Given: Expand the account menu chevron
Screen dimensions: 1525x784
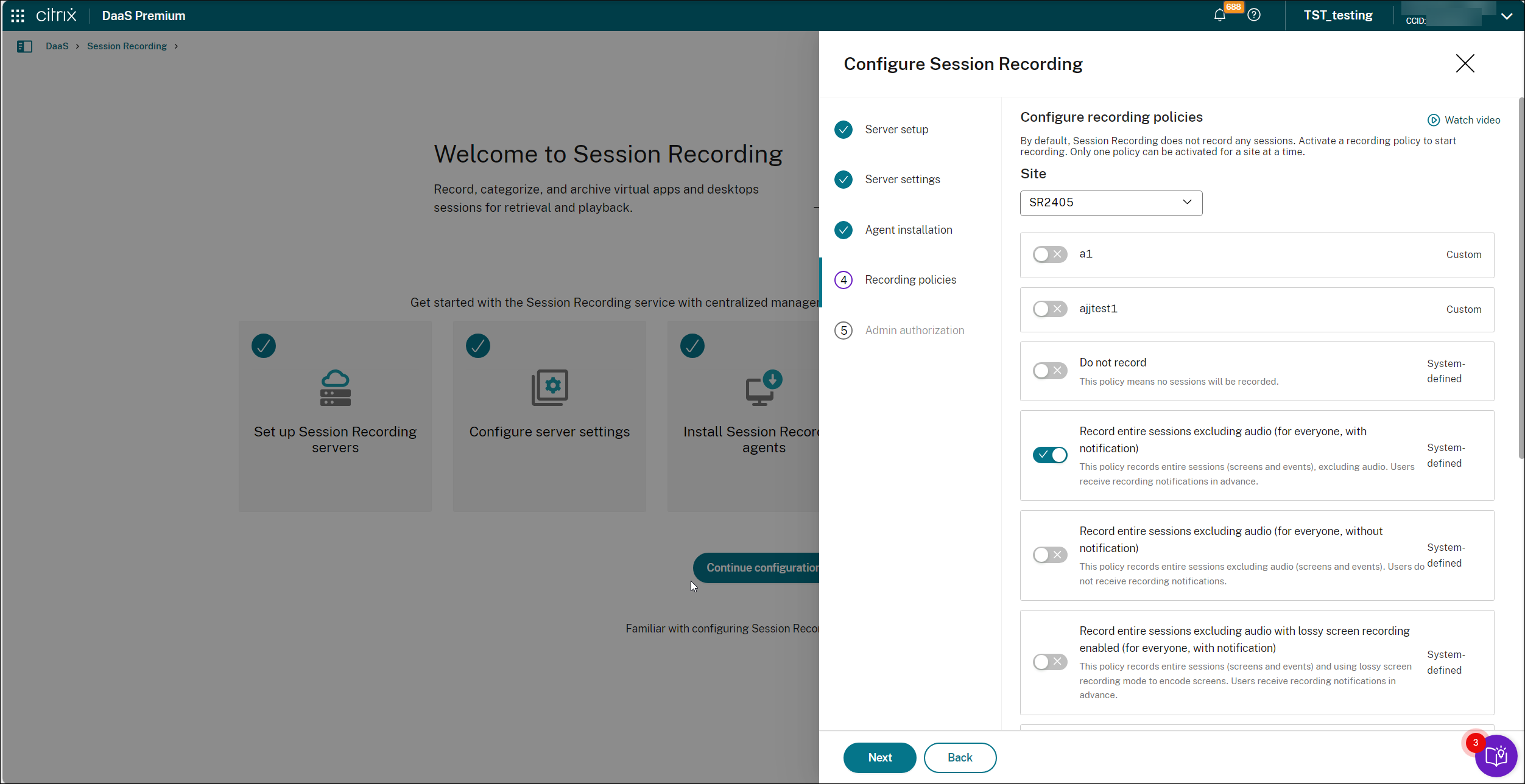Looking at the screenshot, I should click(x=1507, y=15).
